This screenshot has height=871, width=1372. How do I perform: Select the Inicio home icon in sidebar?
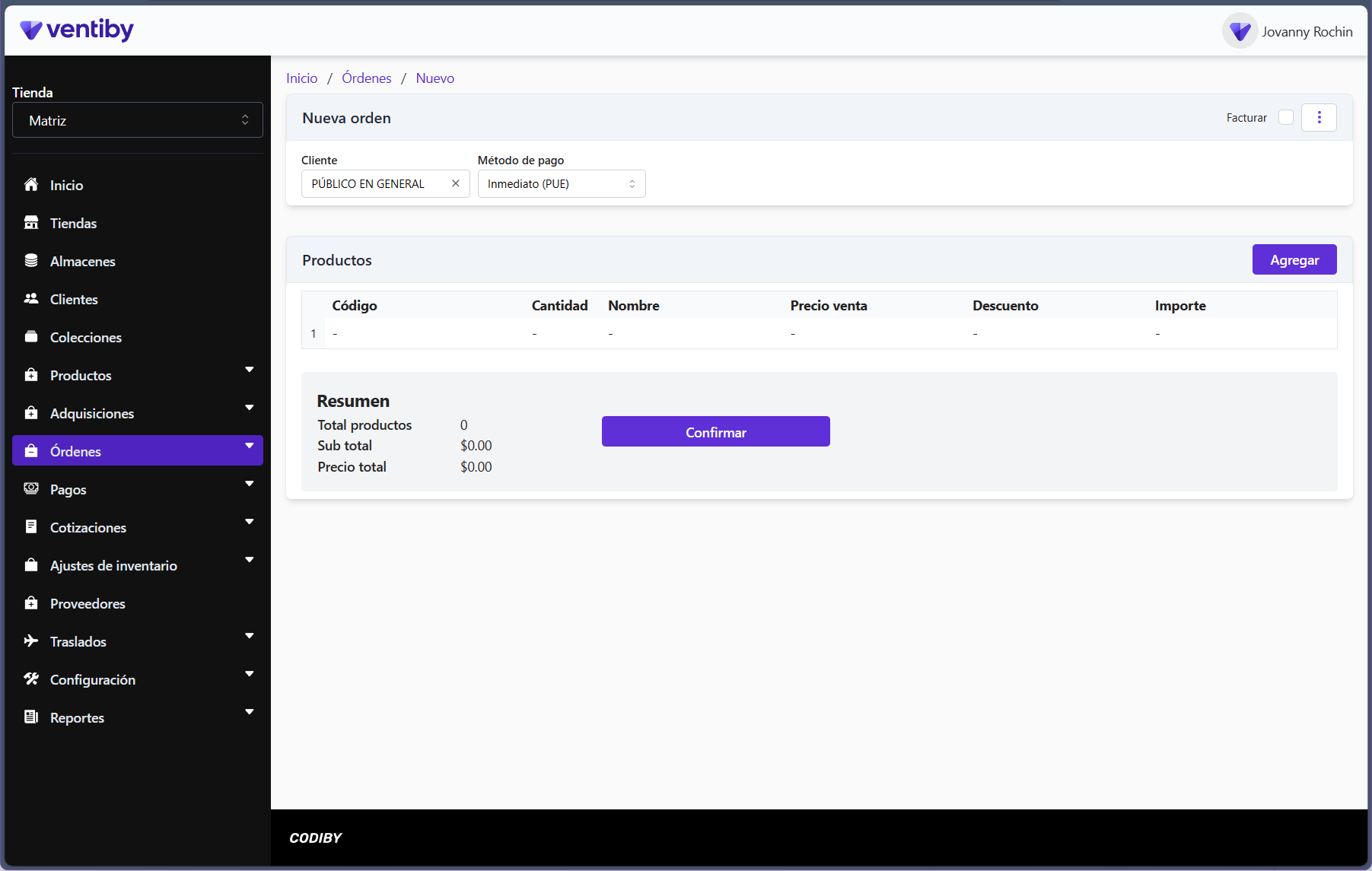[31, 185]
